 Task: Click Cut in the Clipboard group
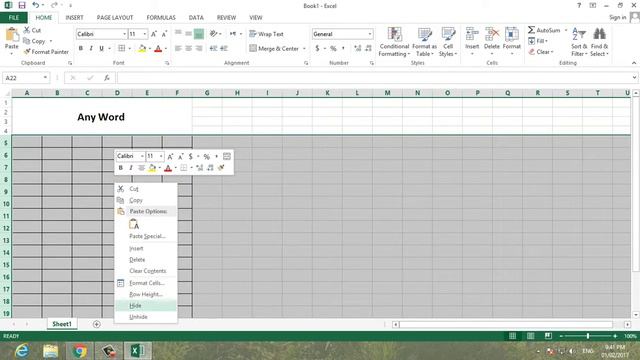[x=32, y=30]
